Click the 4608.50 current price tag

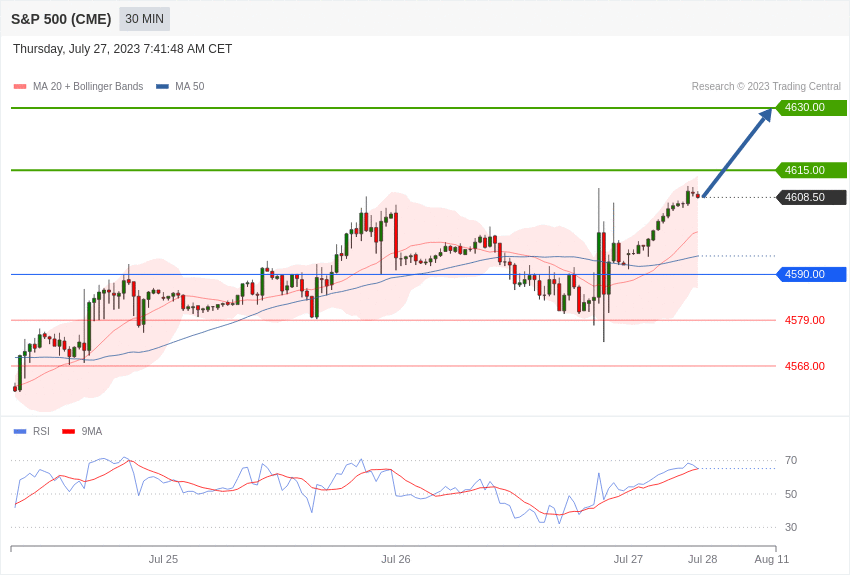(x=812, y=197)
